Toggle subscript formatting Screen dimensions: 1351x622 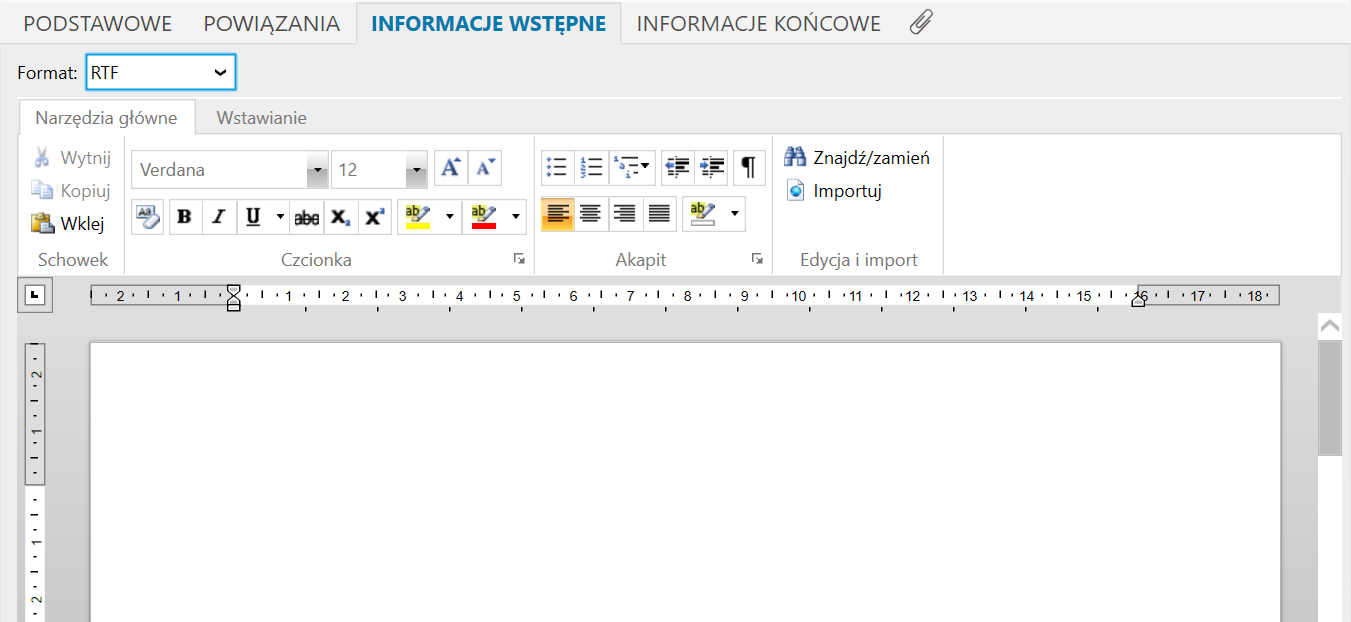[341, 217]
